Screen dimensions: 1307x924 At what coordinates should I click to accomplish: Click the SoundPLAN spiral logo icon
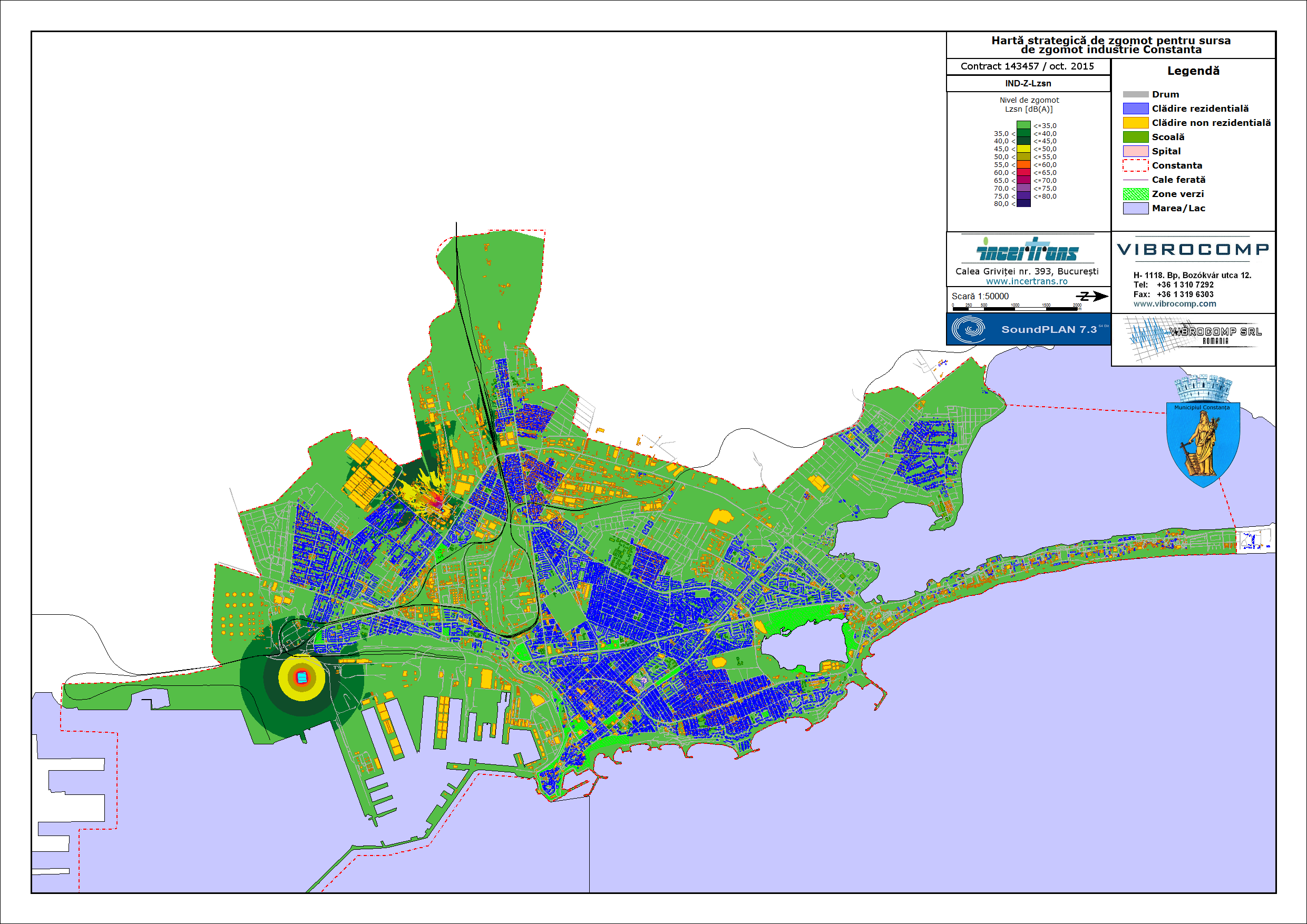coord(968,329)
